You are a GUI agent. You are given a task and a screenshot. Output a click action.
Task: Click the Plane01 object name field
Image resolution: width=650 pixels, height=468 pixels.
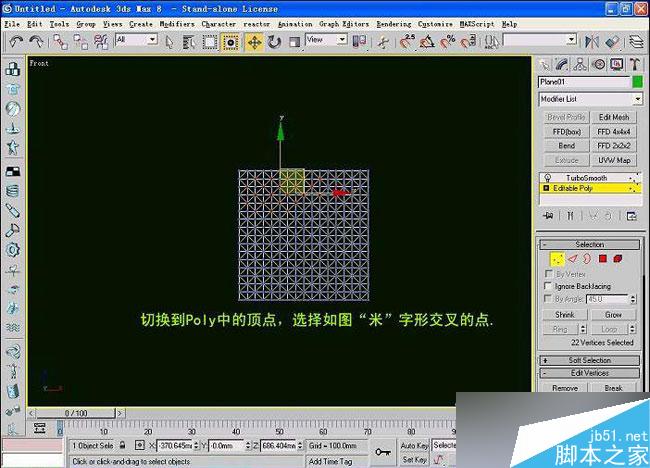(585, 82)
